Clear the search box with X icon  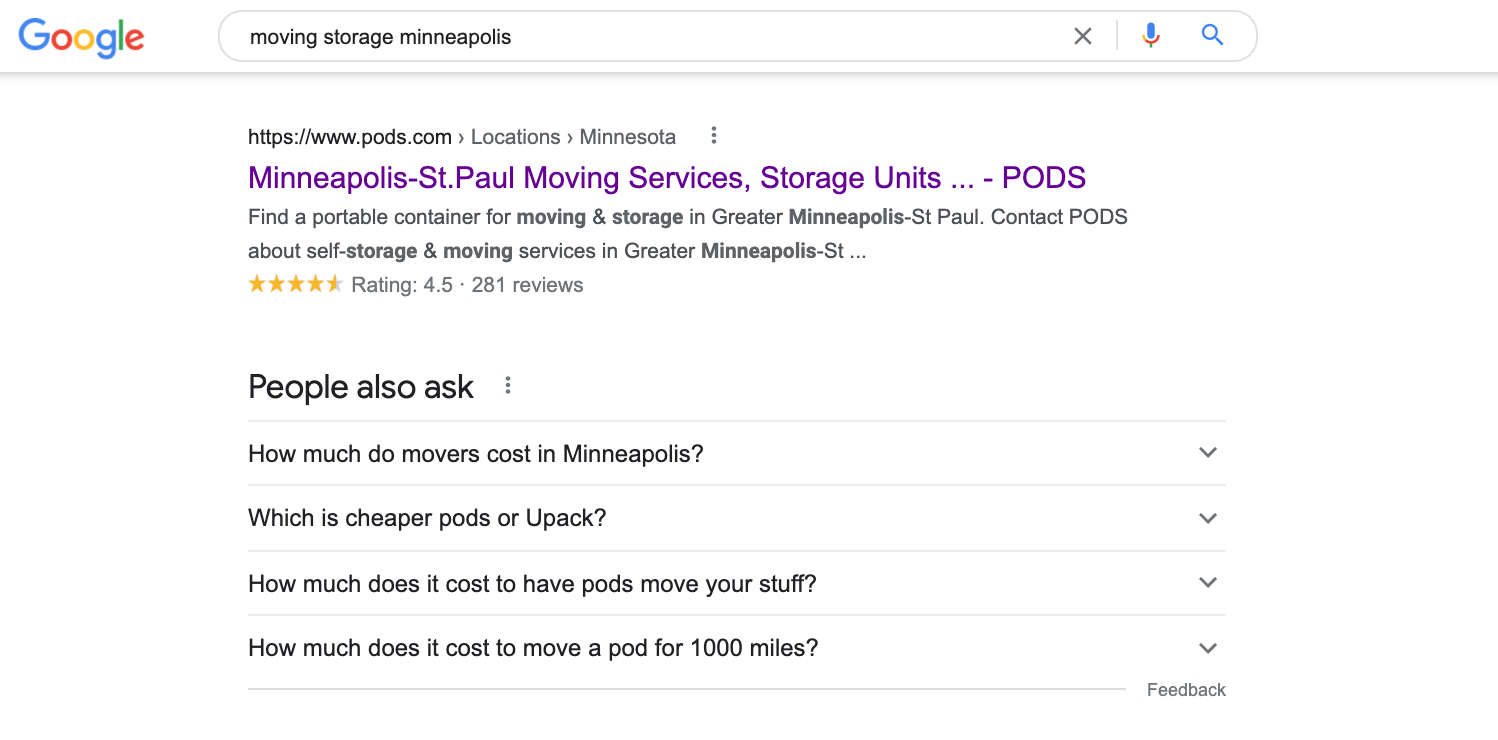point(1083,37)
